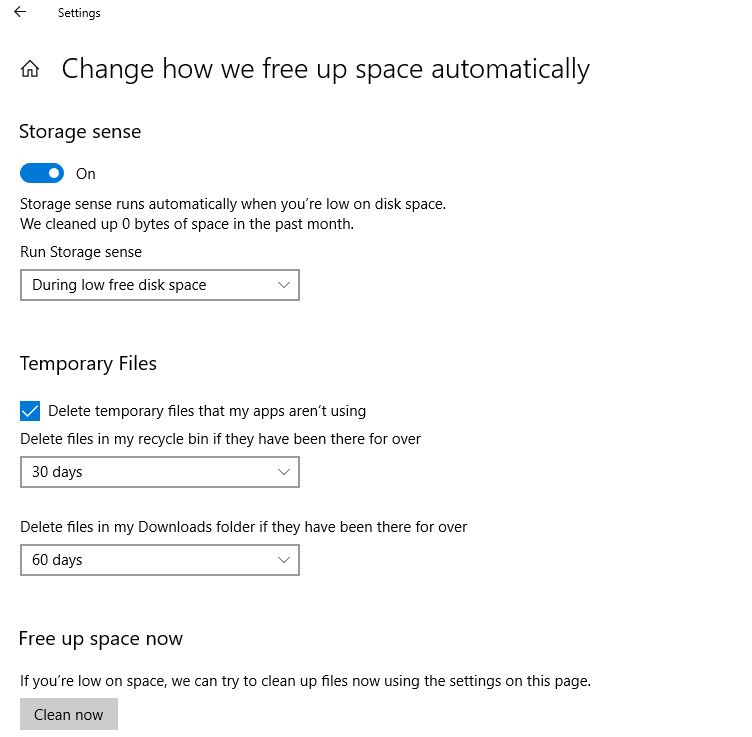Open the Downloads folder retention dropdown

[x=160, y=560]
